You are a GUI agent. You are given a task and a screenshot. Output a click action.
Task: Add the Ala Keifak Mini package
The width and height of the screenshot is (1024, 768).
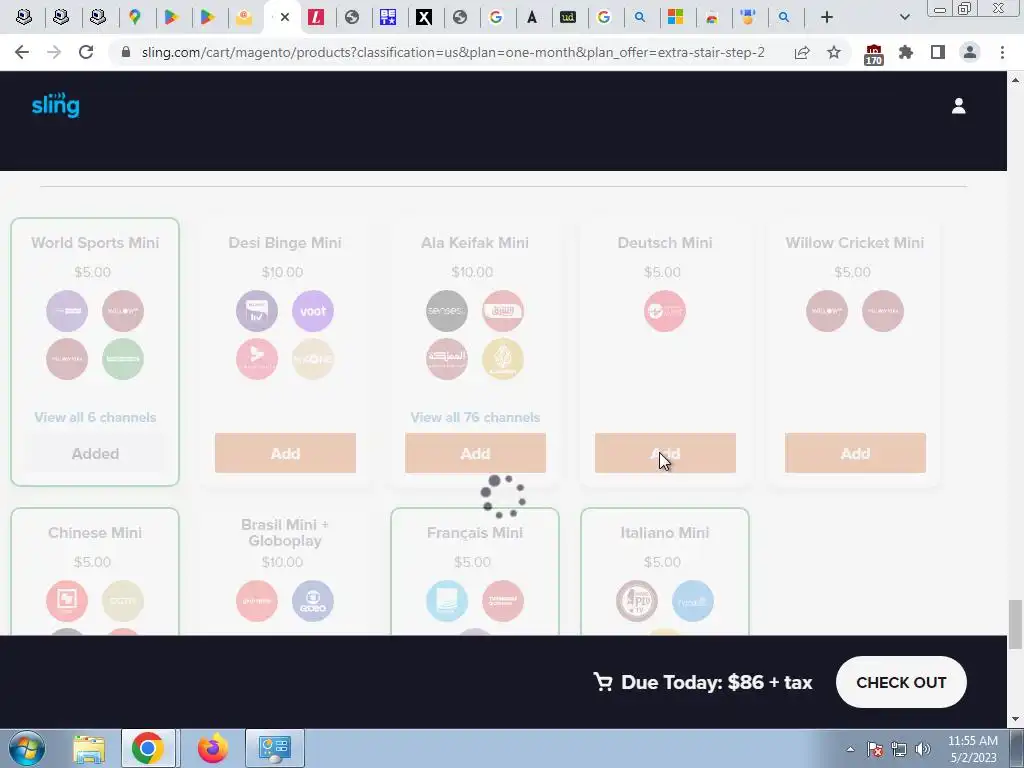click(475, 453)
